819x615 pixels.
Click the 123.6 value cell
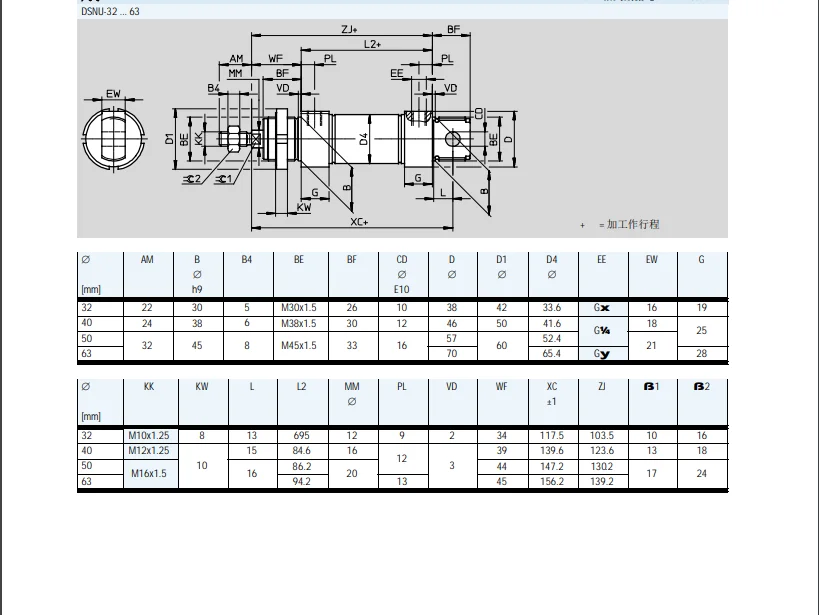(602, 450)
